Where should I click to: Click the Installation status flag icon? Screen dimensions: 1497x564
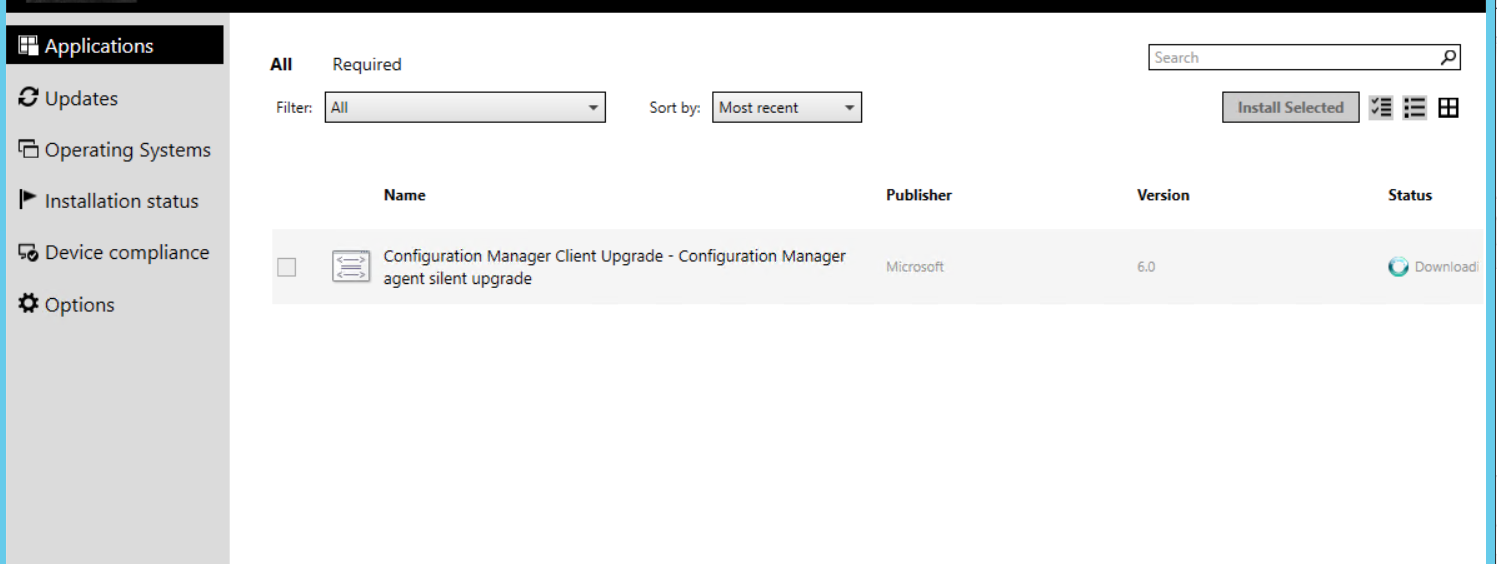coord(28,201)
